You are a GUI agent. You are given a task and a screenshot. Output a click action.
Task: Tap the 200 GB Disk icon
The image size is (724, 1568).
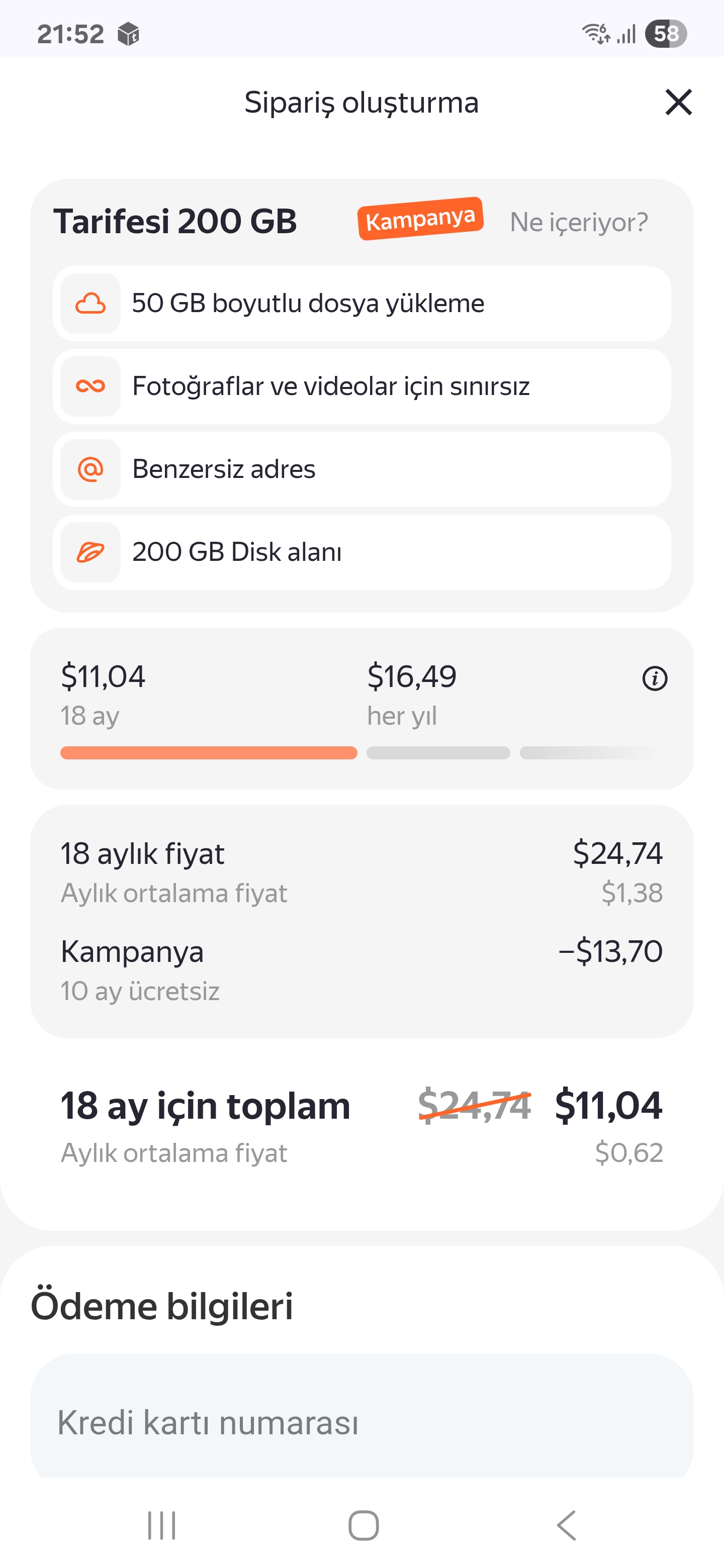90,552
